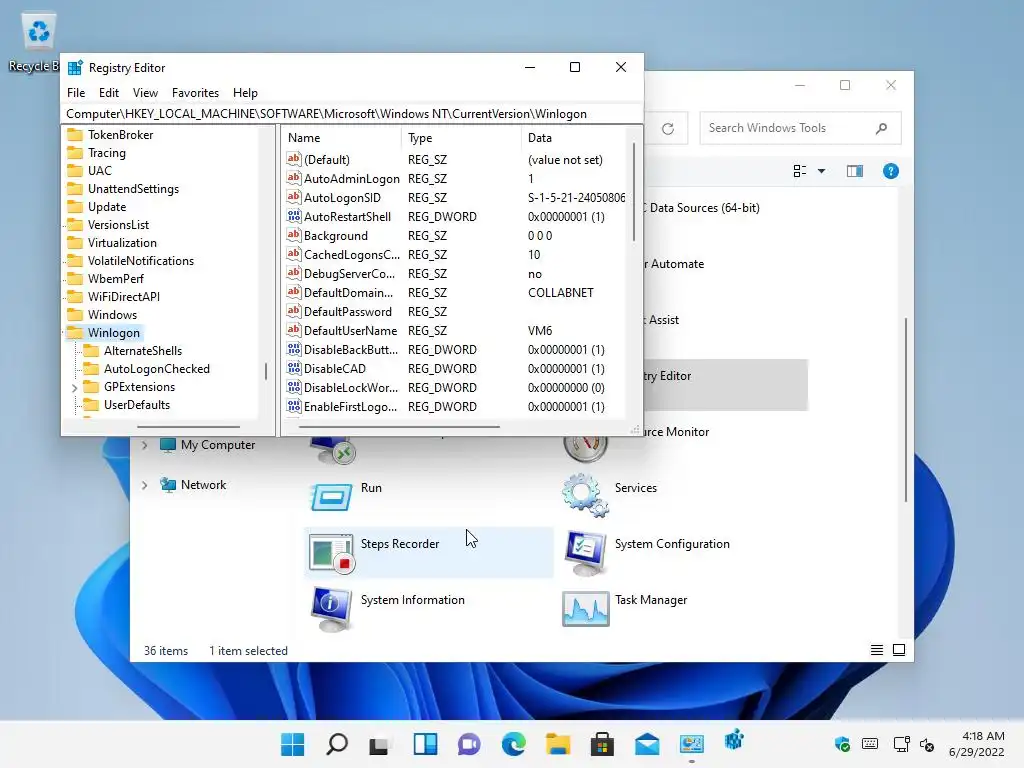Open the Windows Start button
This screenshot has width=1024, height=768.
click(293, 744)
